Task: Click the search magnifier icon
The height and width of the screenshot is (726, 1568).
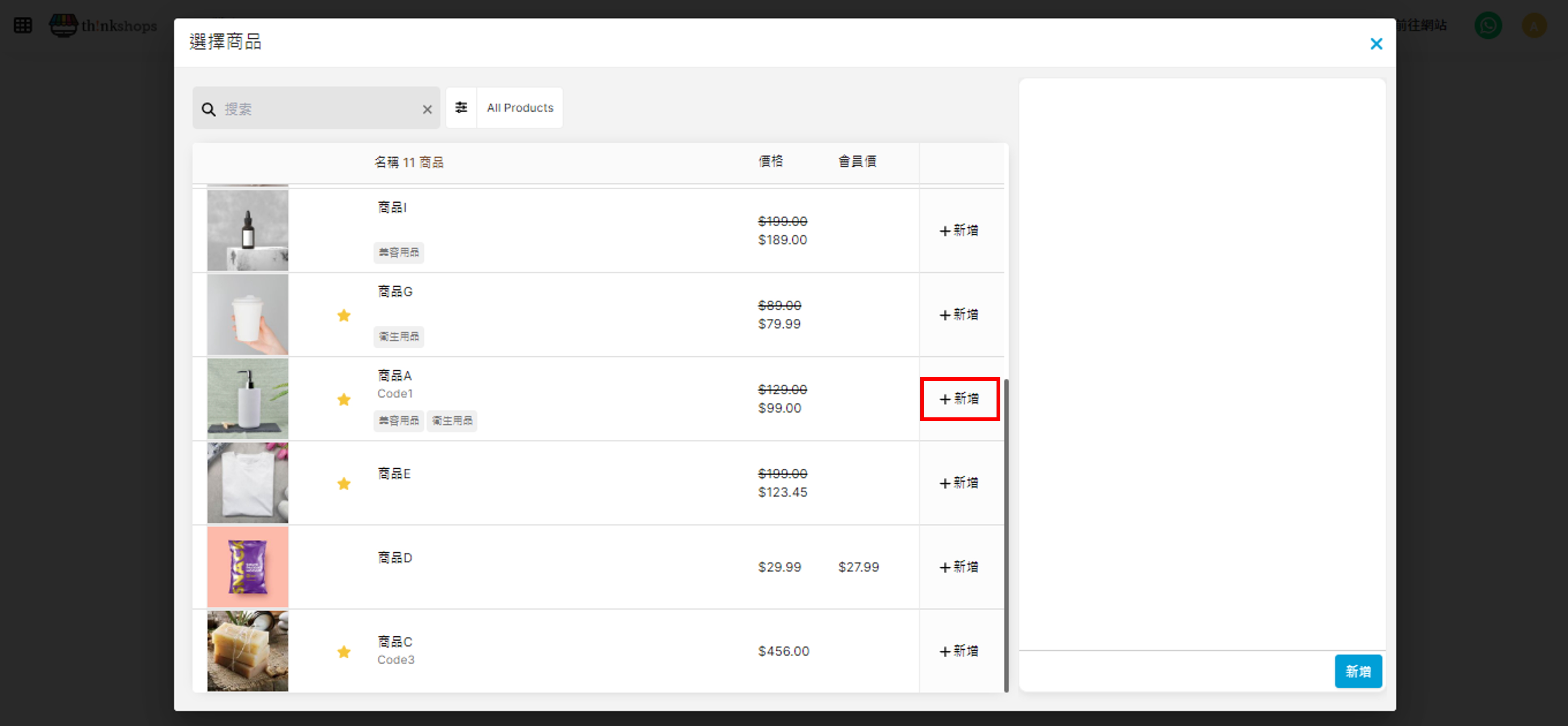Action: [208, 109]
